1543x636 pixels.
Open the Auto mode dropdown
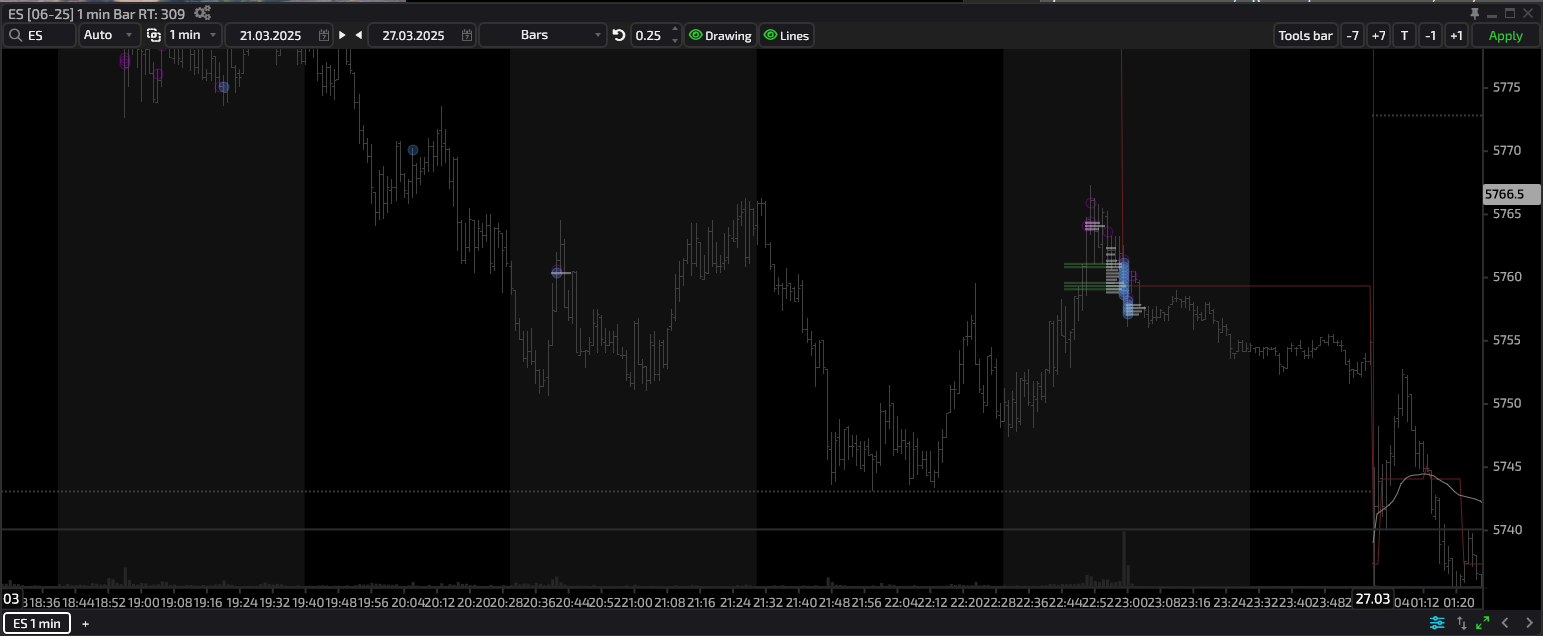[109, 35]
